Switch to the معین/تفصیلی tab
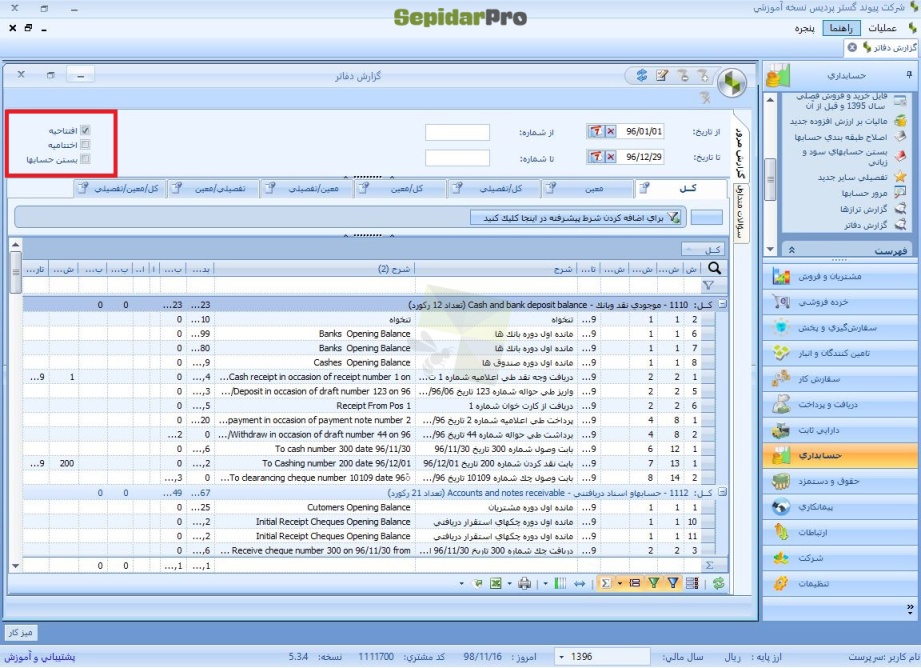The image size is (921, 668). (307, 189)
